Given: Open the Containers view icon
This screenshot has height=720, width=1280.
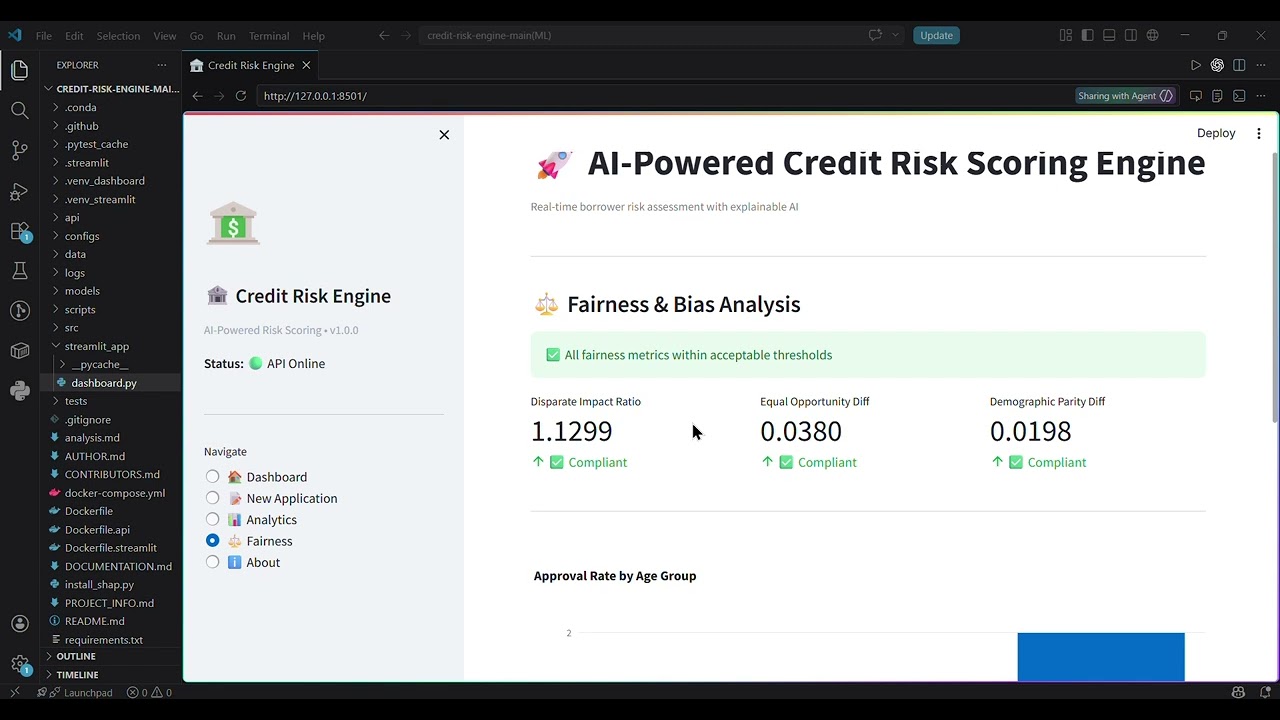Looking at the screenshot, I should pyautogui.click(x=19, y=351).
